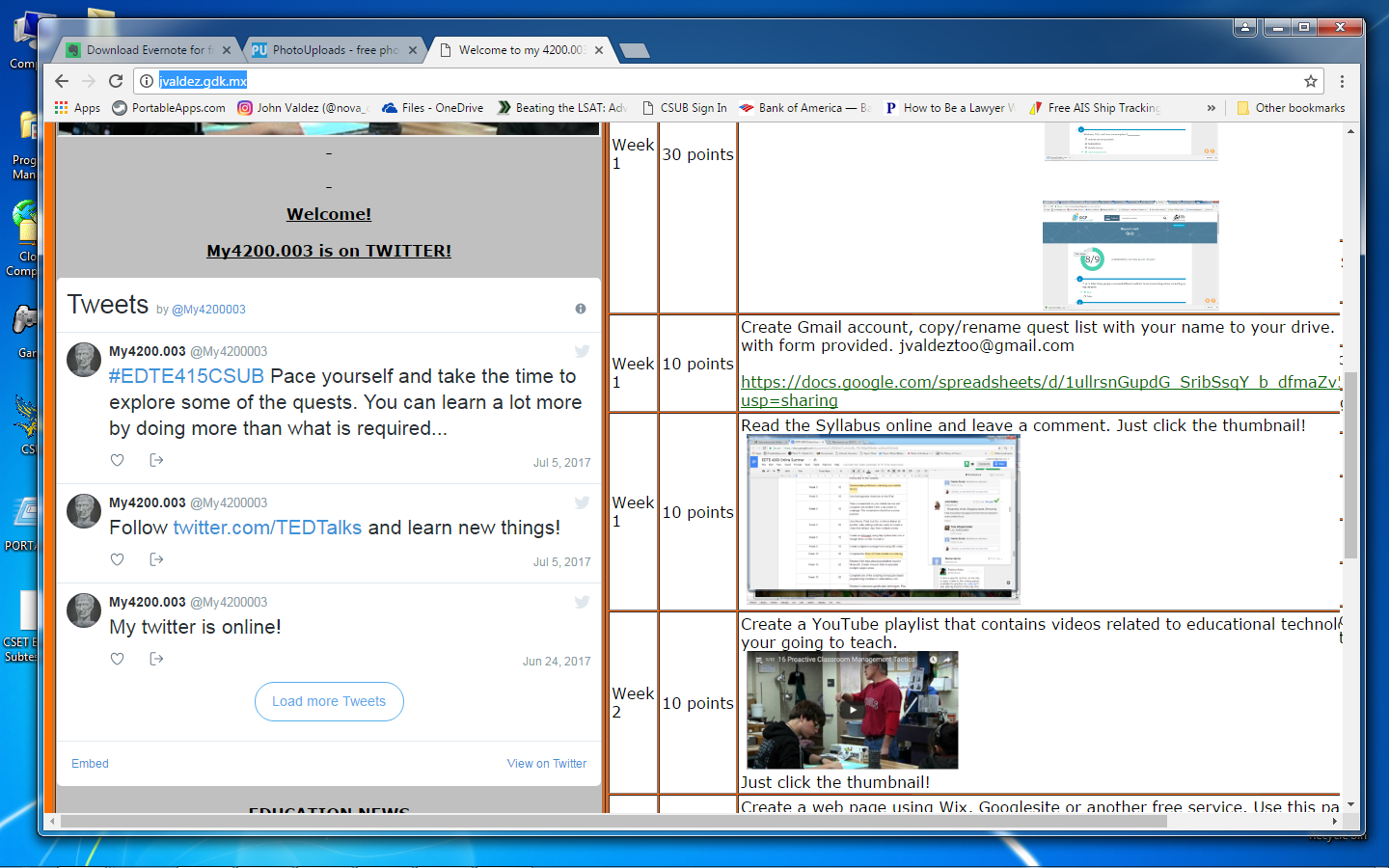The width and height of the screenshot is (1389, 868).
Task: Click the address bar URL field
Action: [675, 81]
